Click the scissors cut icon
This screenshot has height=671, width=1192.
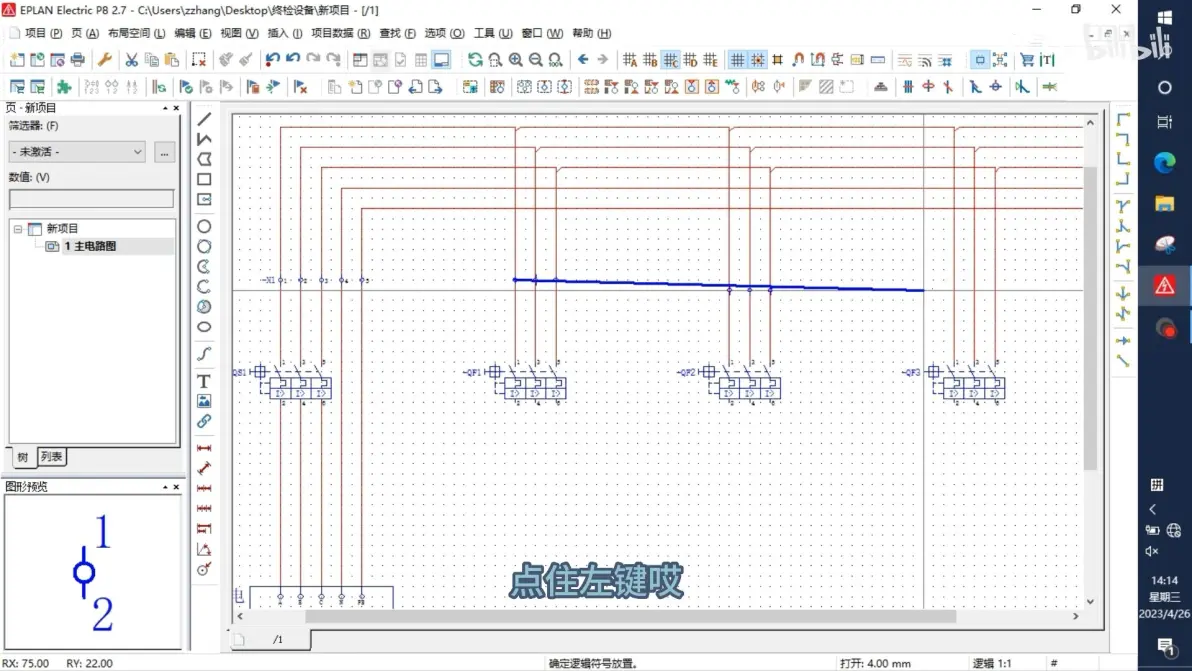[x=132, y=59]
